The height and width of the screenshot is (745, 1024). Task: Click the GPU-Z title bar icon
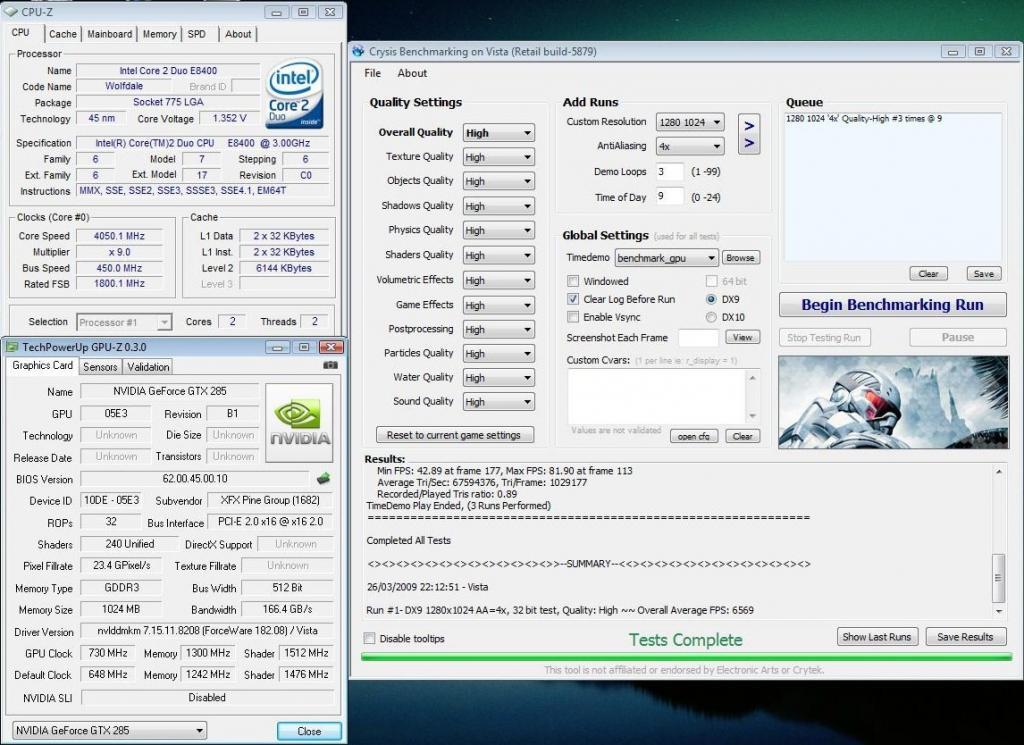[12, 347]
